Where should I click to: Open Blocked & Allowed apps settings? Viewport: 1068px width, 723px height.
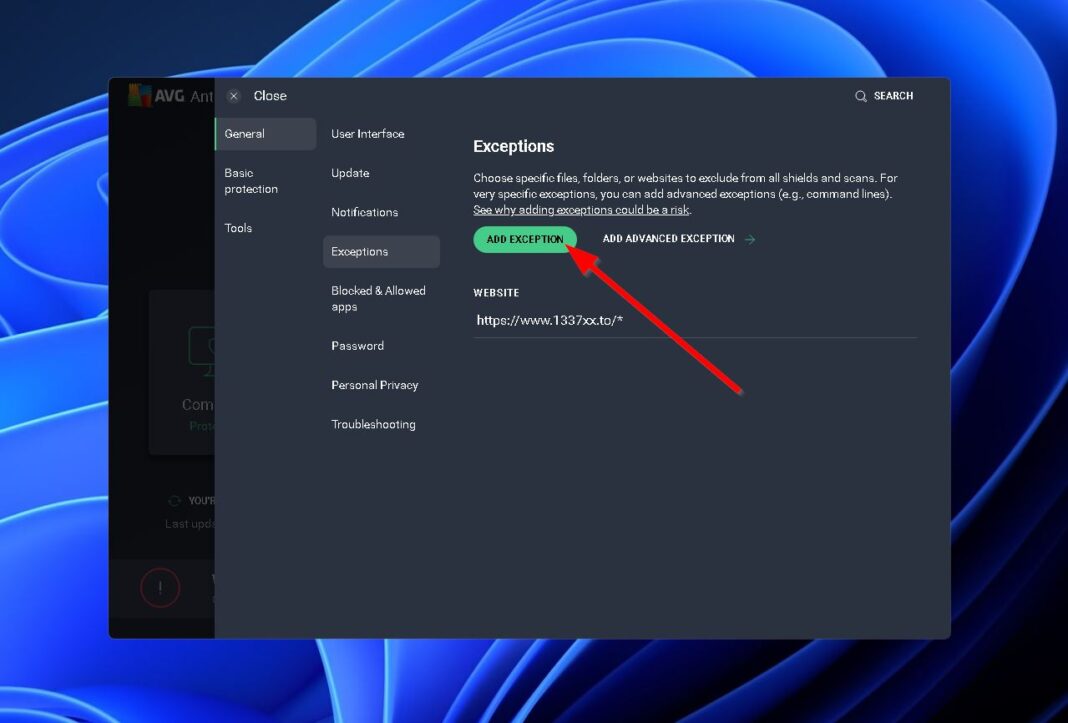378,298
